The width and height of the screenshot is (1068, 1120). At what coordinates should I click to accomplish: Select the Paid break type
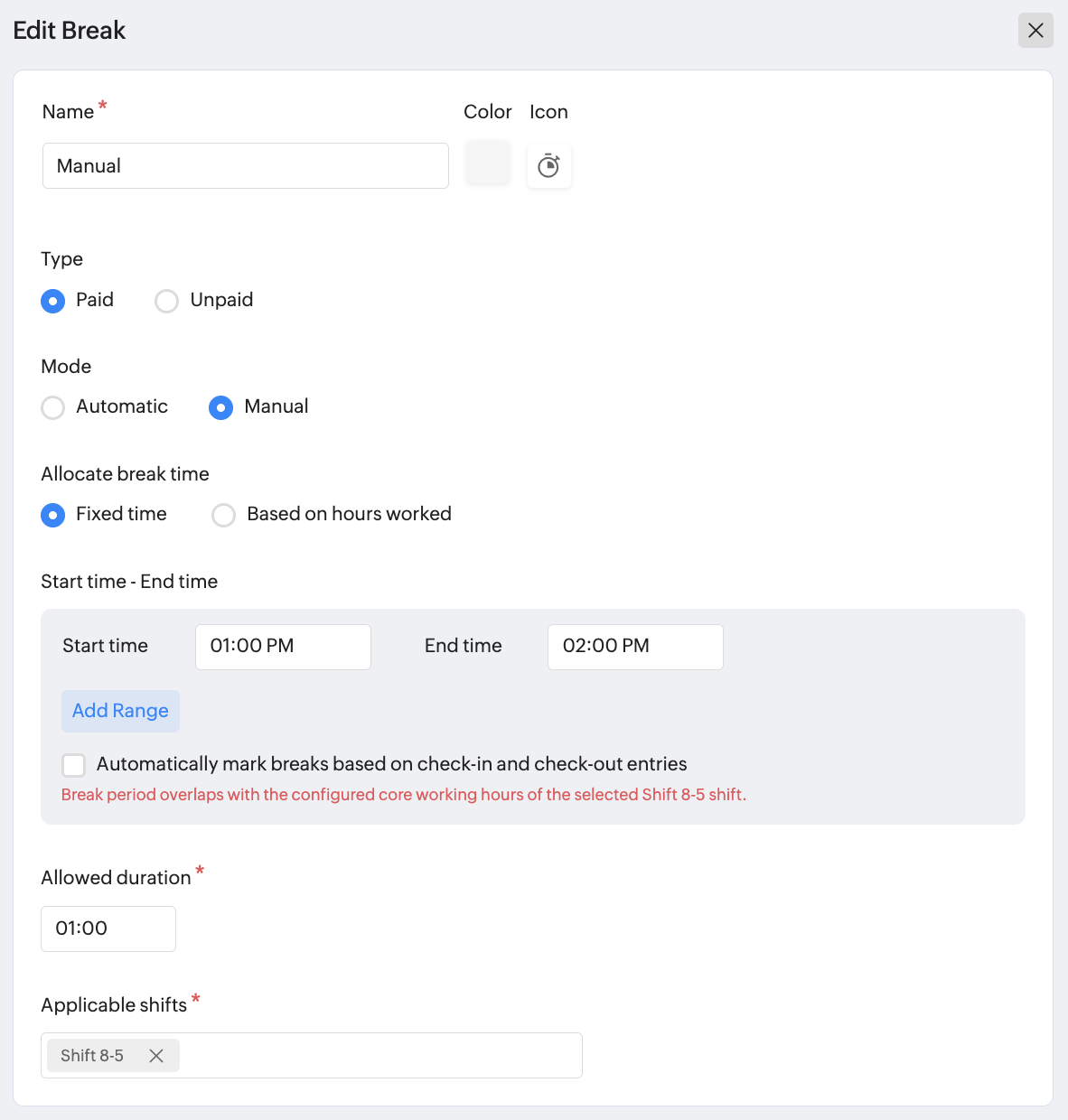pyautogui.click(x=53, y=301)
